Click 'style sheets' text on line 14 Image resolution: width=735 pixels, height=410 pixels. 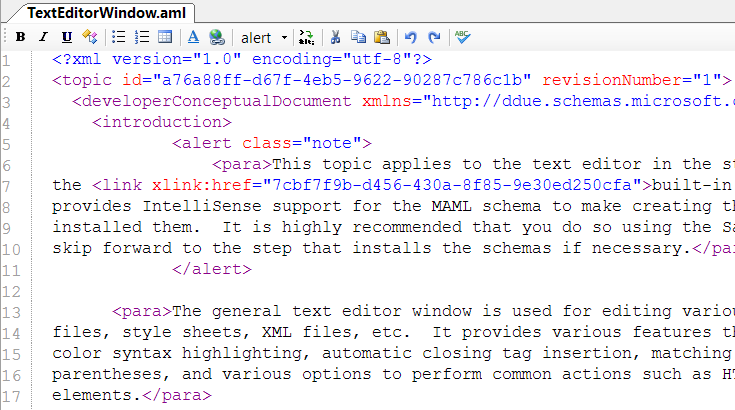[x=182, y=332]
